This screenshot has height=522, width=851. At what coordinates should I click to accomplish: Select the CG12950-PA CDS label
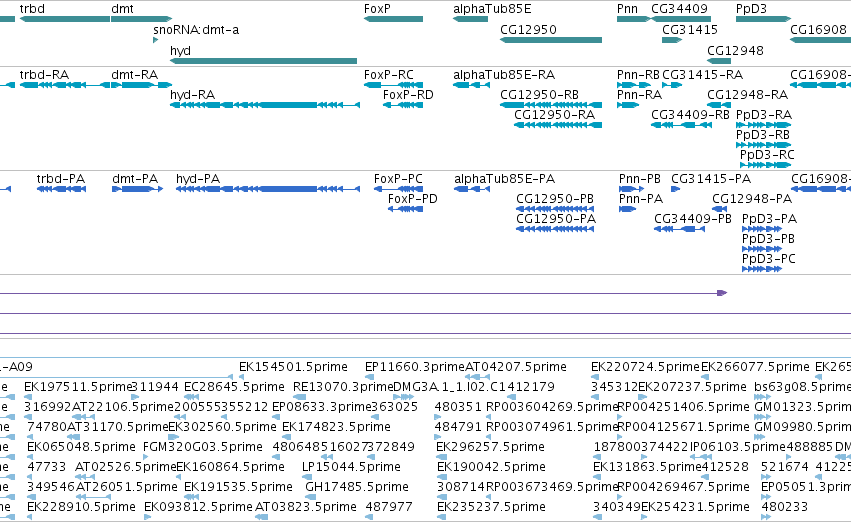[x=556, y=219]
